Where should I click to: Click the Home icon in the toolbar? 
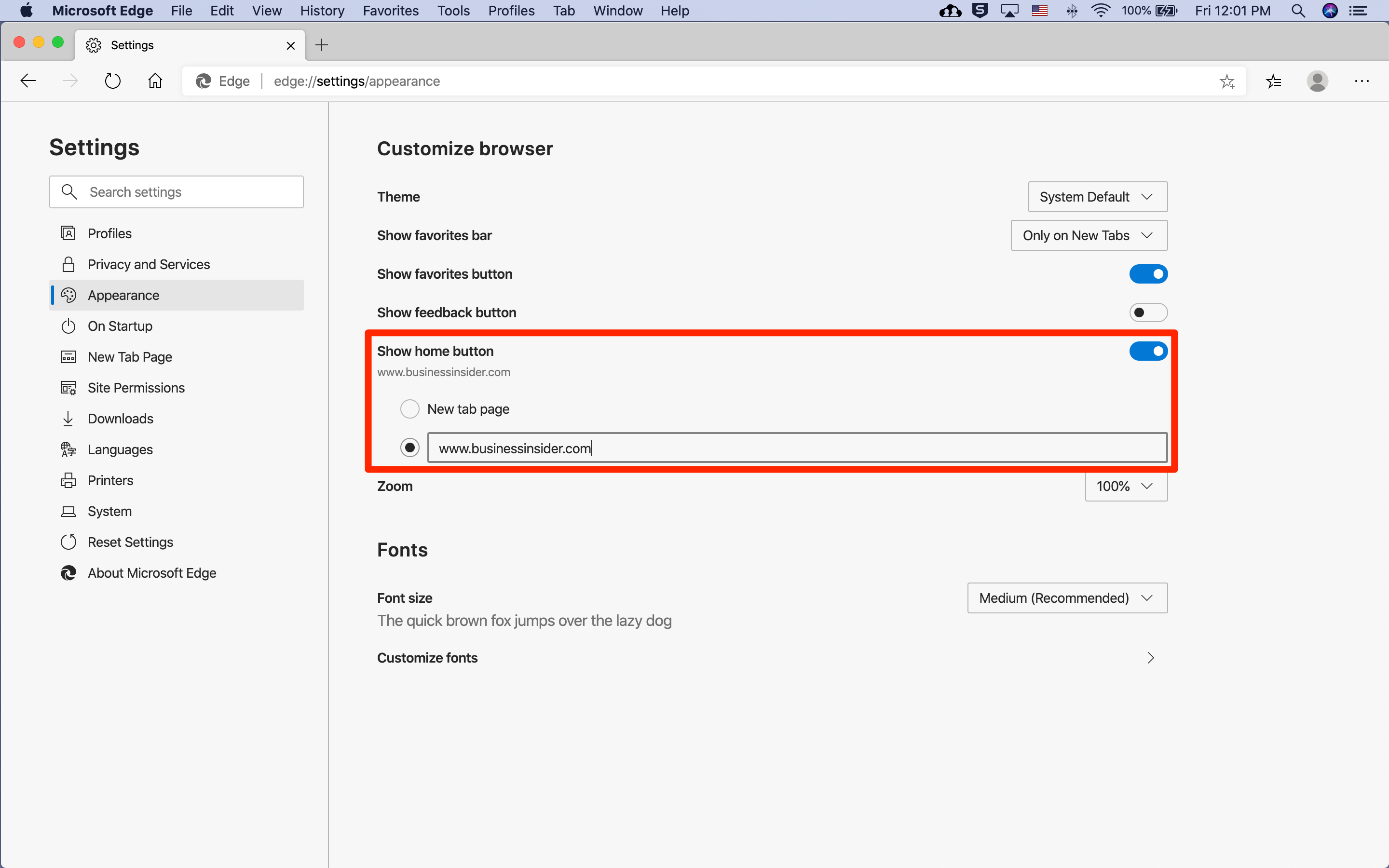pos(155,81)
